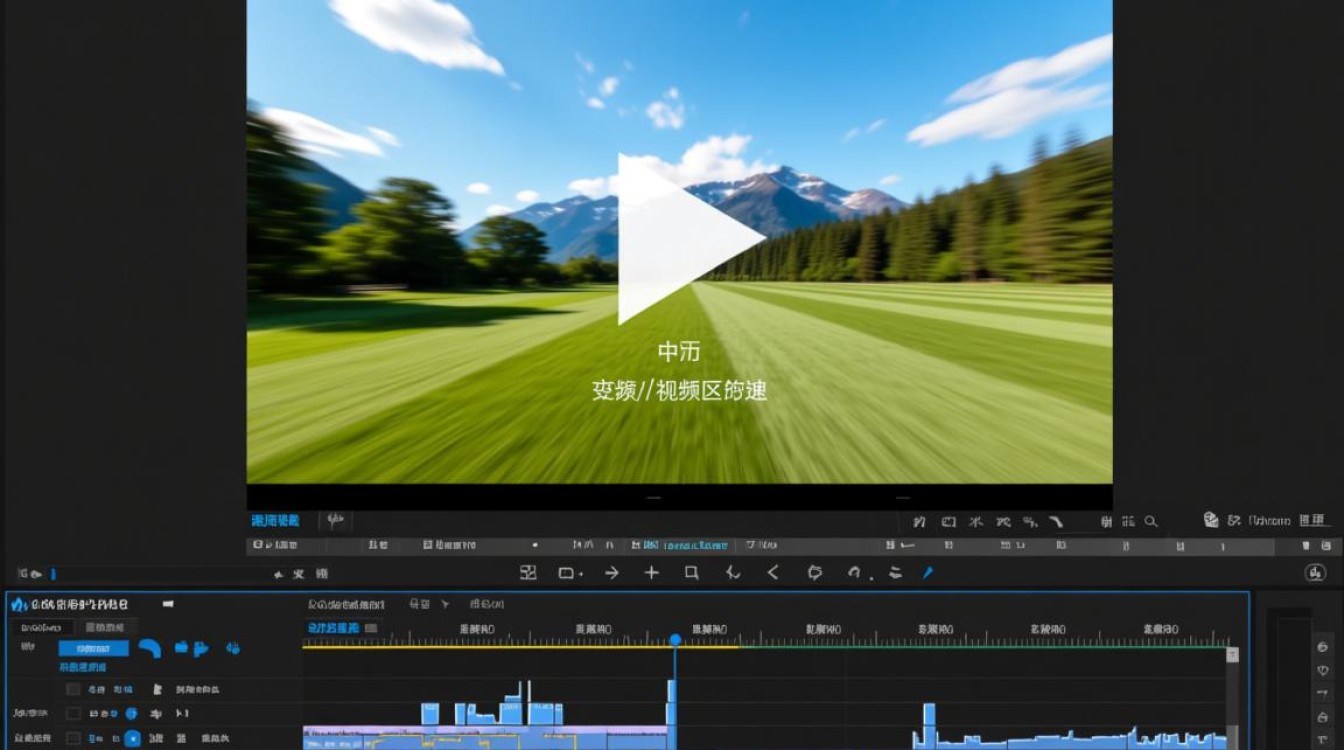Toggle the blue round button on the second track
This screenshot has width=1344, height=750.
pyautogui.click(x=131, y=713)
